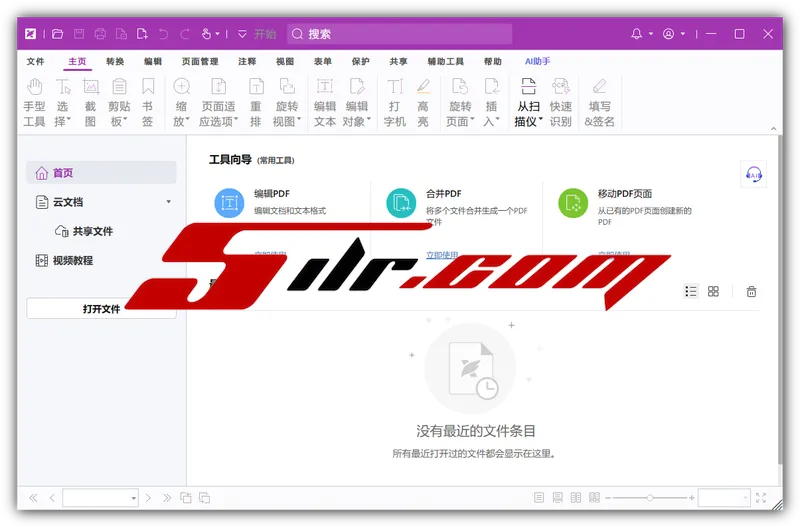
Task: Collapse the ribbon with the chevron
Action: tap(773, 129)
